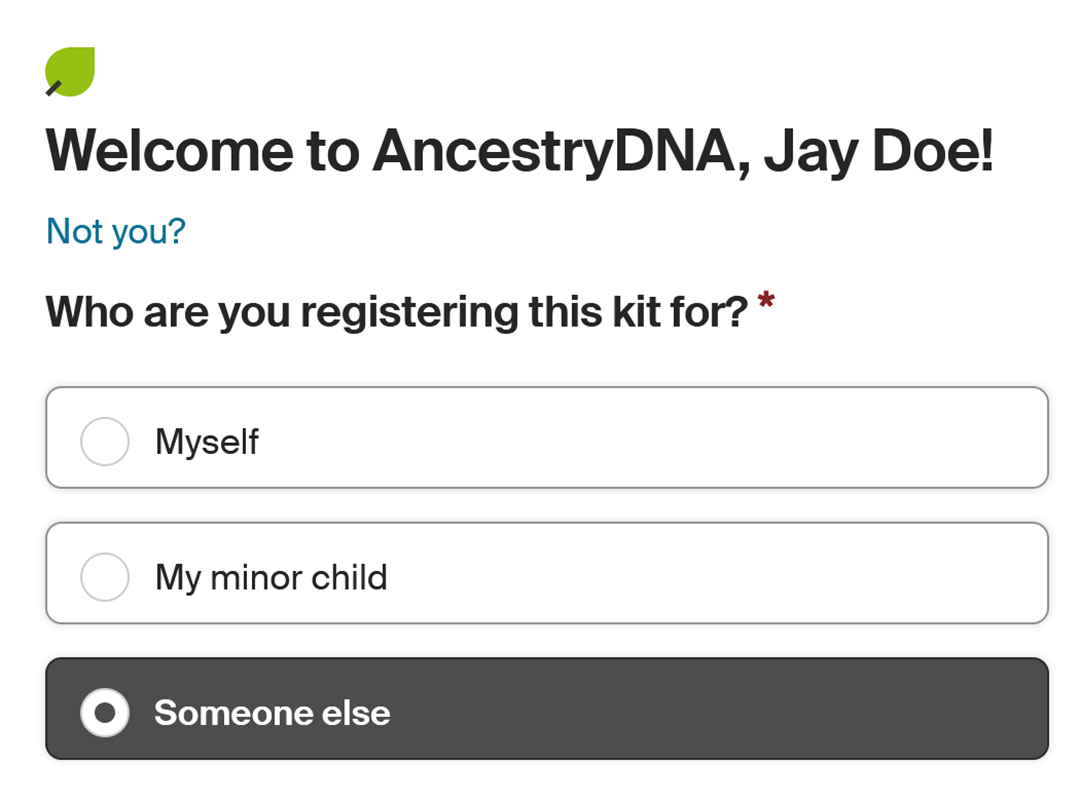
Task: Click the word "Welcome" in the heading
Action: (x=167, y=151)
